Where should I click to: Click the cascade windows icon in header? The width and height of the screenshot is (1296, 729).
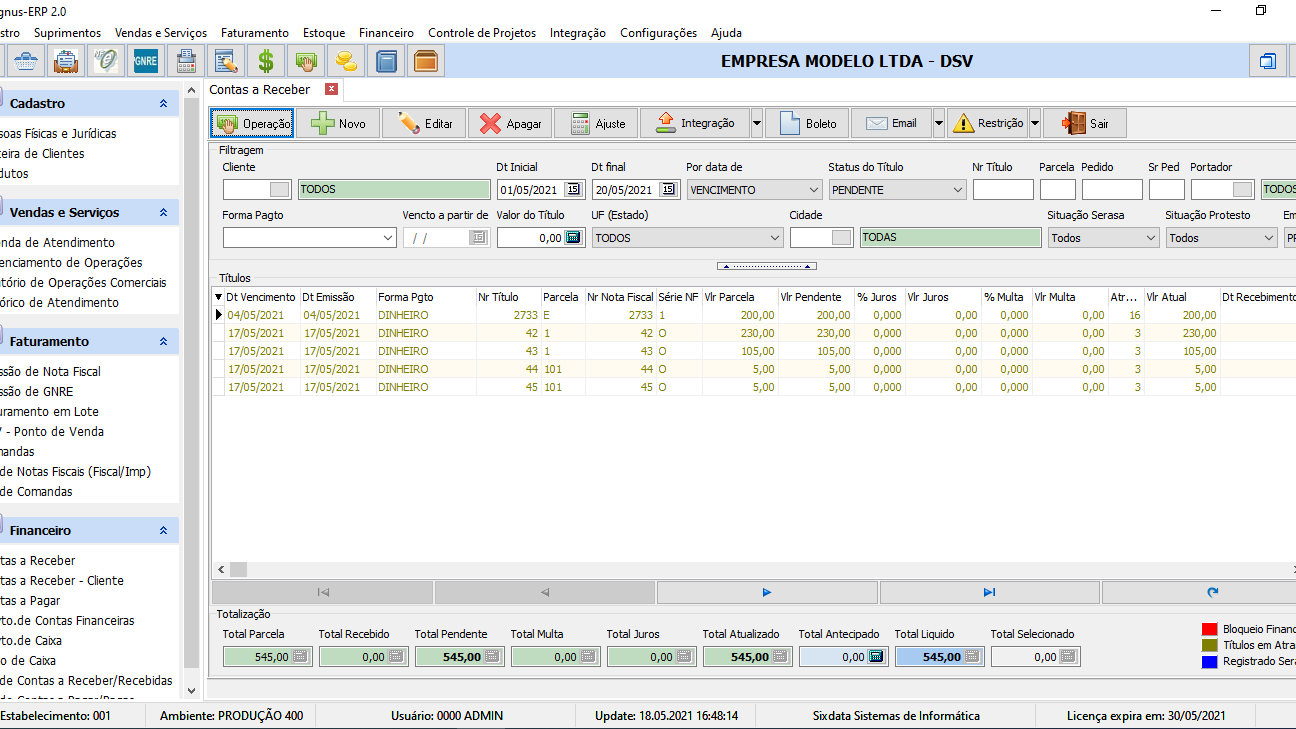(x=1268, y=61)
